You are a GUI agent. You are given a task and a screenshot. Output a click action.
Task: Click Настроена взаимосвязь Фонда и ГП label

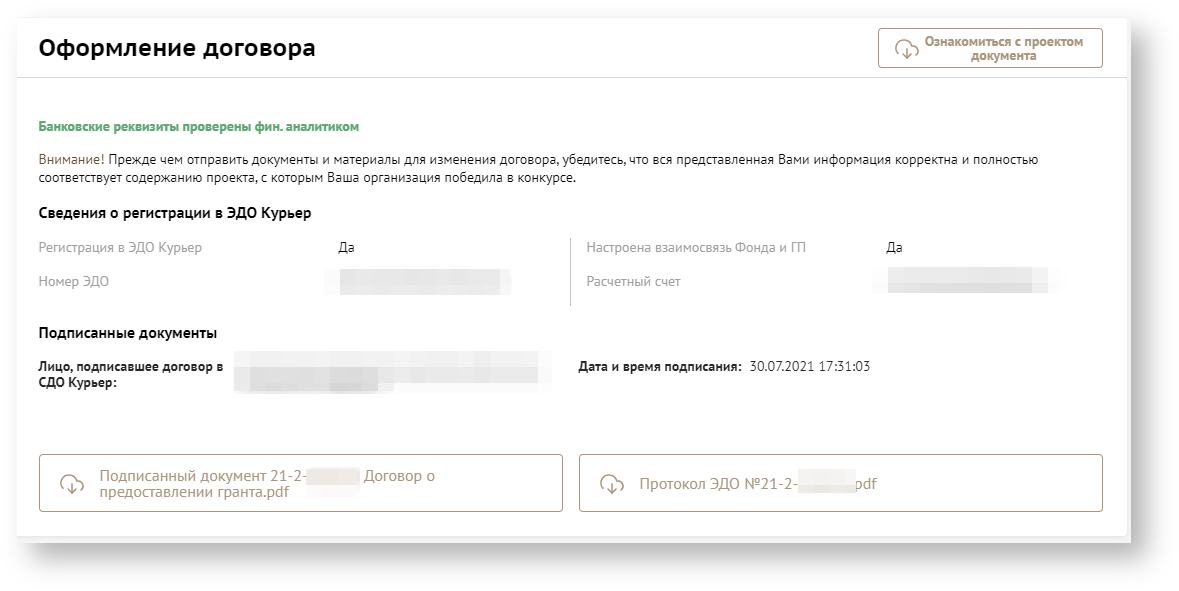click(x=696, y=248)
